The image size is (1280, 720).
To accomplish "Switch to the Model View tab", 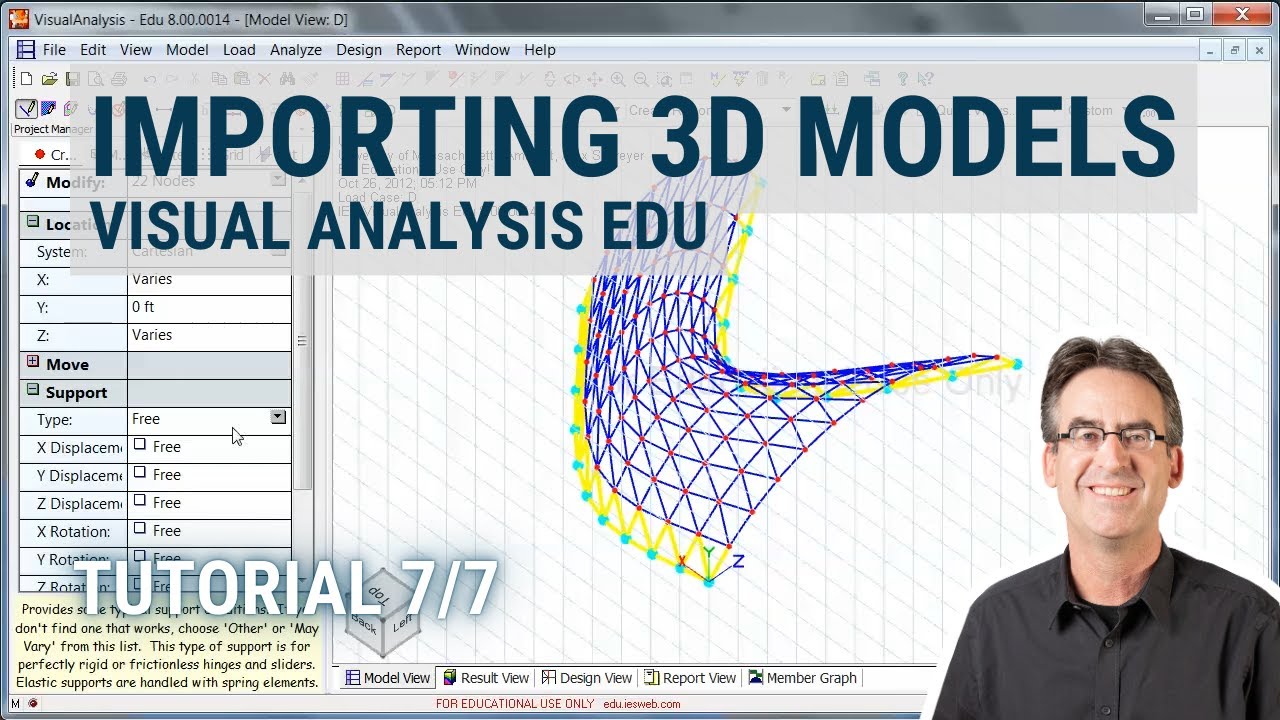I will tap(387, 678).
